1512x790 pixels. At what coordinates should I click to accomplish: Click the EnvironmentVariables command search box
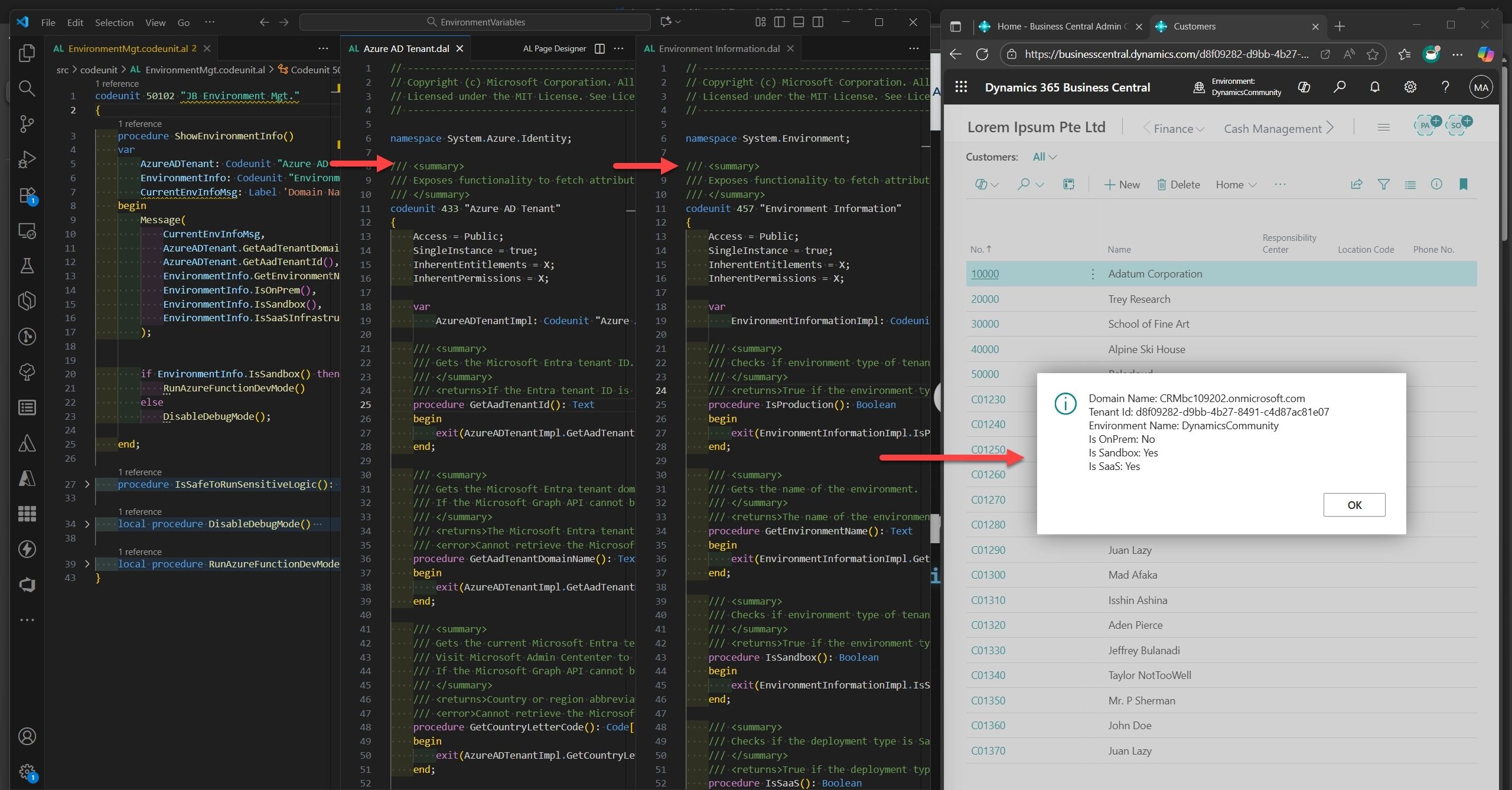(475, 22)
